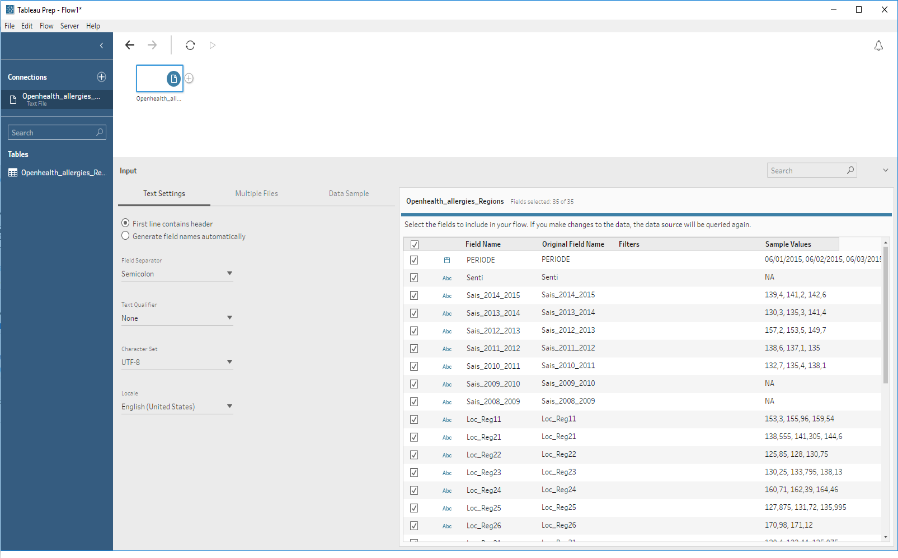Click the redo forward arrow
The width and height of the screenshot is (898, 558).
click(152, 45)
